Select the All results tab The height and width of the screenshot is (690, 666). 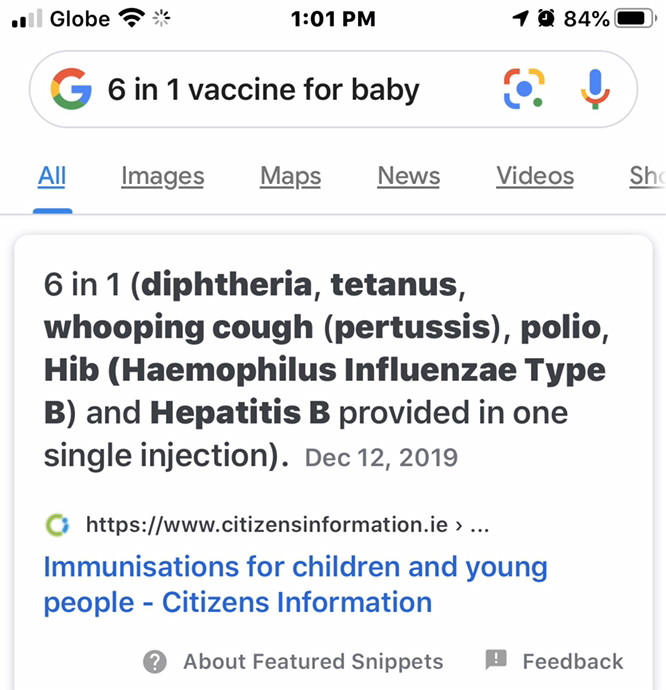[52, 176]
